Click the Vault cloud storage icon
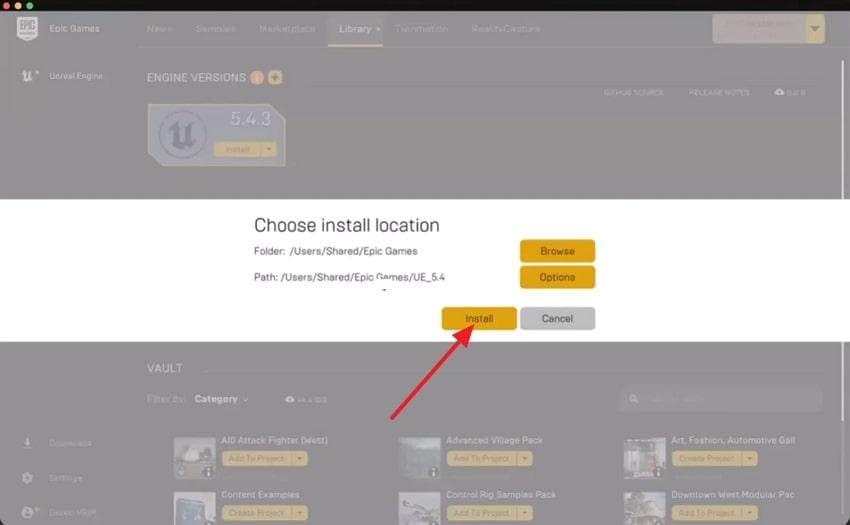 click(290, 400)
